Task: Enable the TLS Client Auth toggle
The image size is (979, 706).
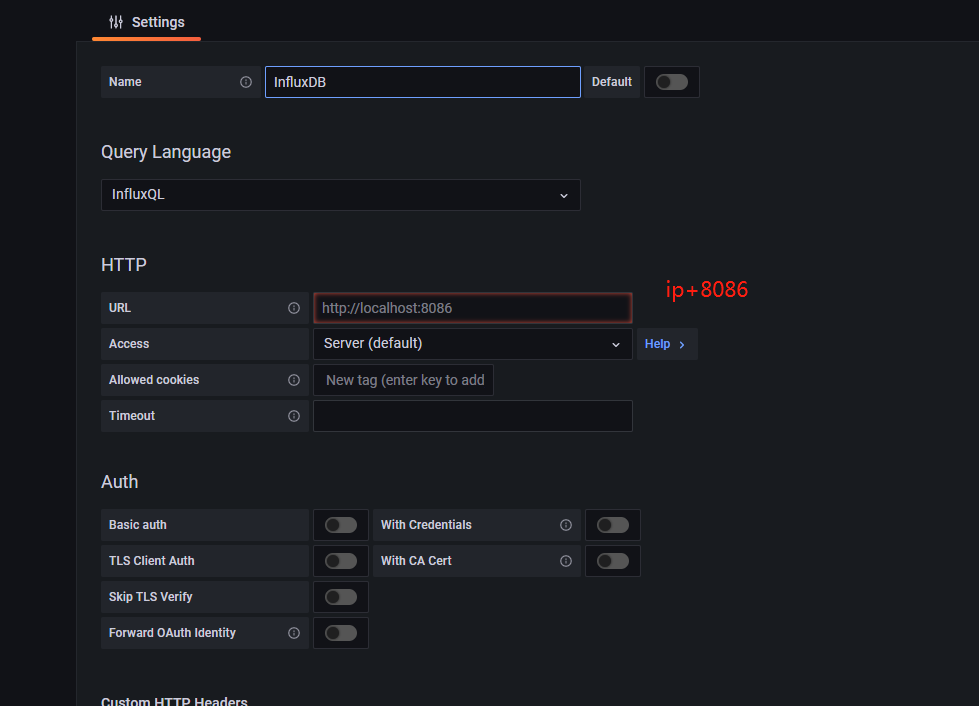Action: point(341,561)
